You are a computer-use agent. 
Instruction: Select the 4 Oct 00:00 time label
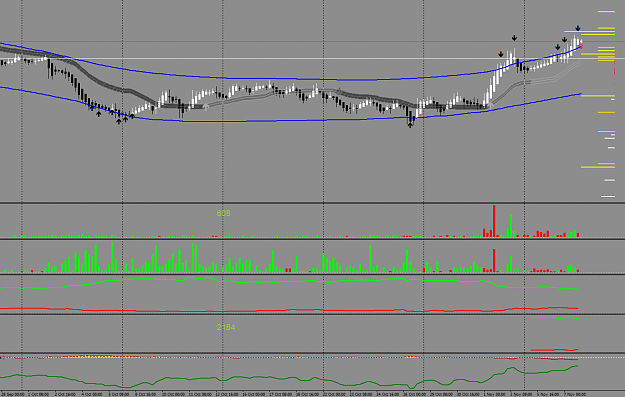pos(92,394)
